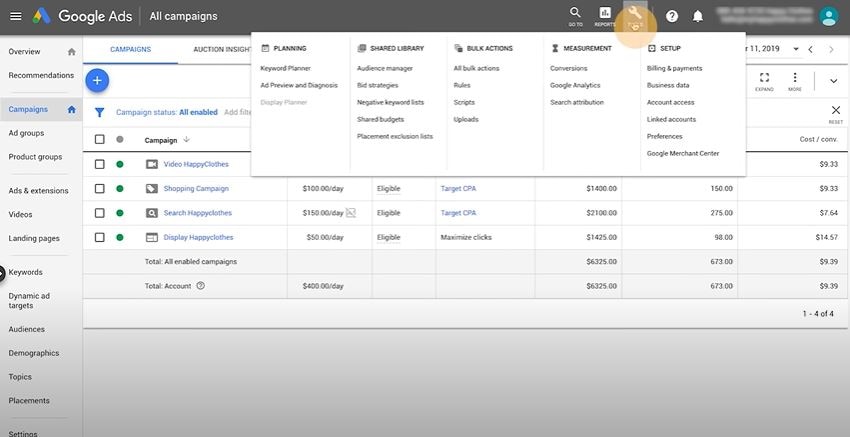The image size is (850, 437).
Task: Click the Add filter field
Action: (x=237, y=112)
